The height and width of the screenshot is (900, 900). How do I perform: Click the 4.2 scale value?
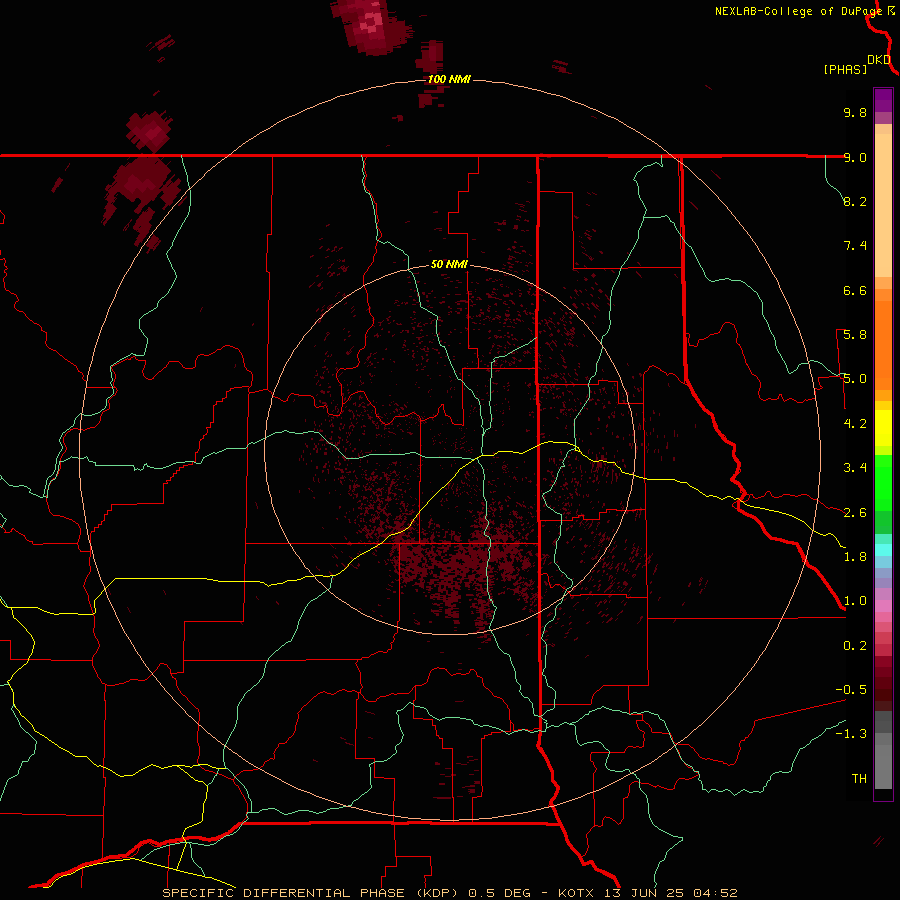855,424
